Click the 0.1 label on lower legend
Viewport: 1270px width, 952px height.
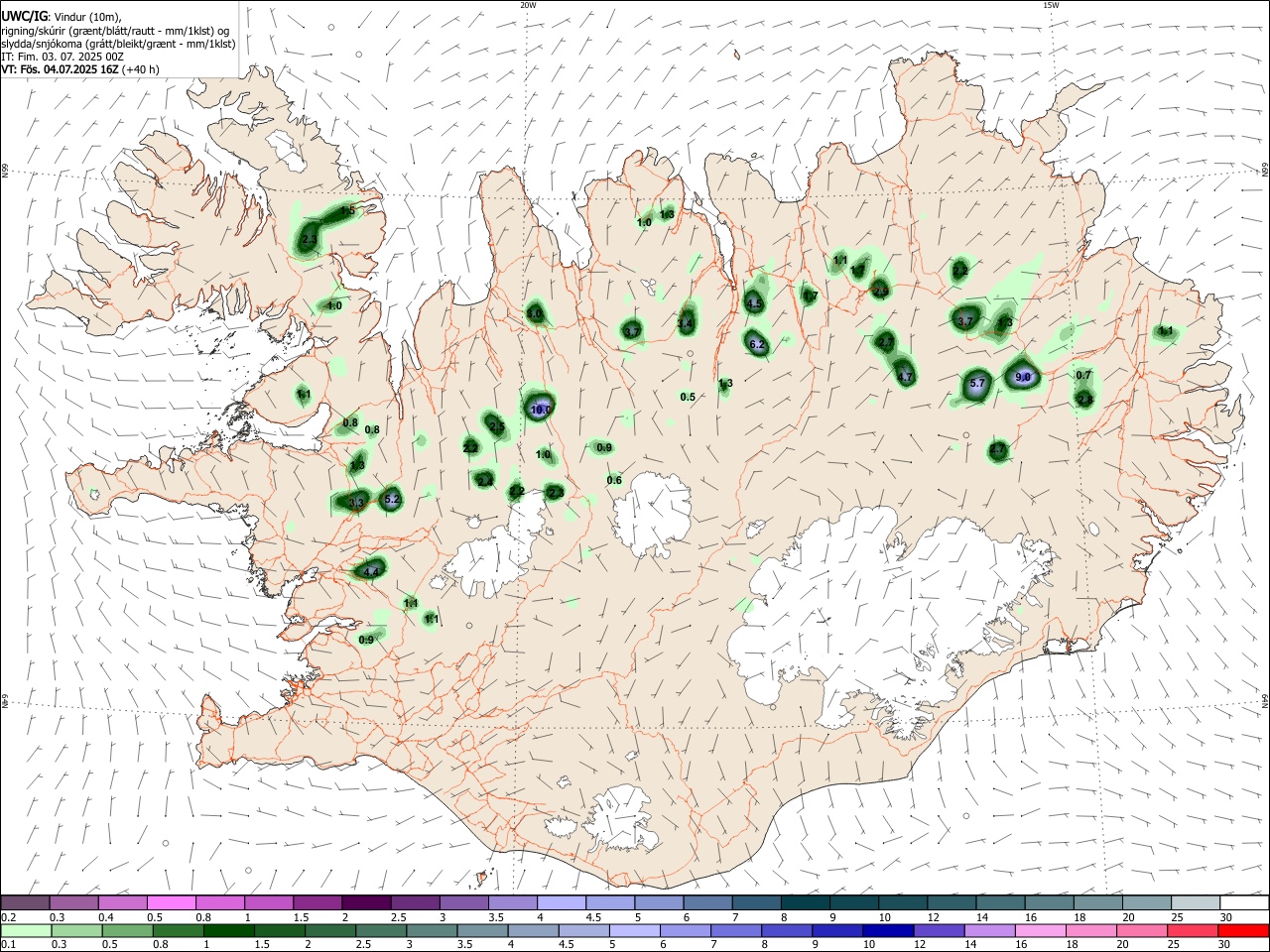[9, 944]
